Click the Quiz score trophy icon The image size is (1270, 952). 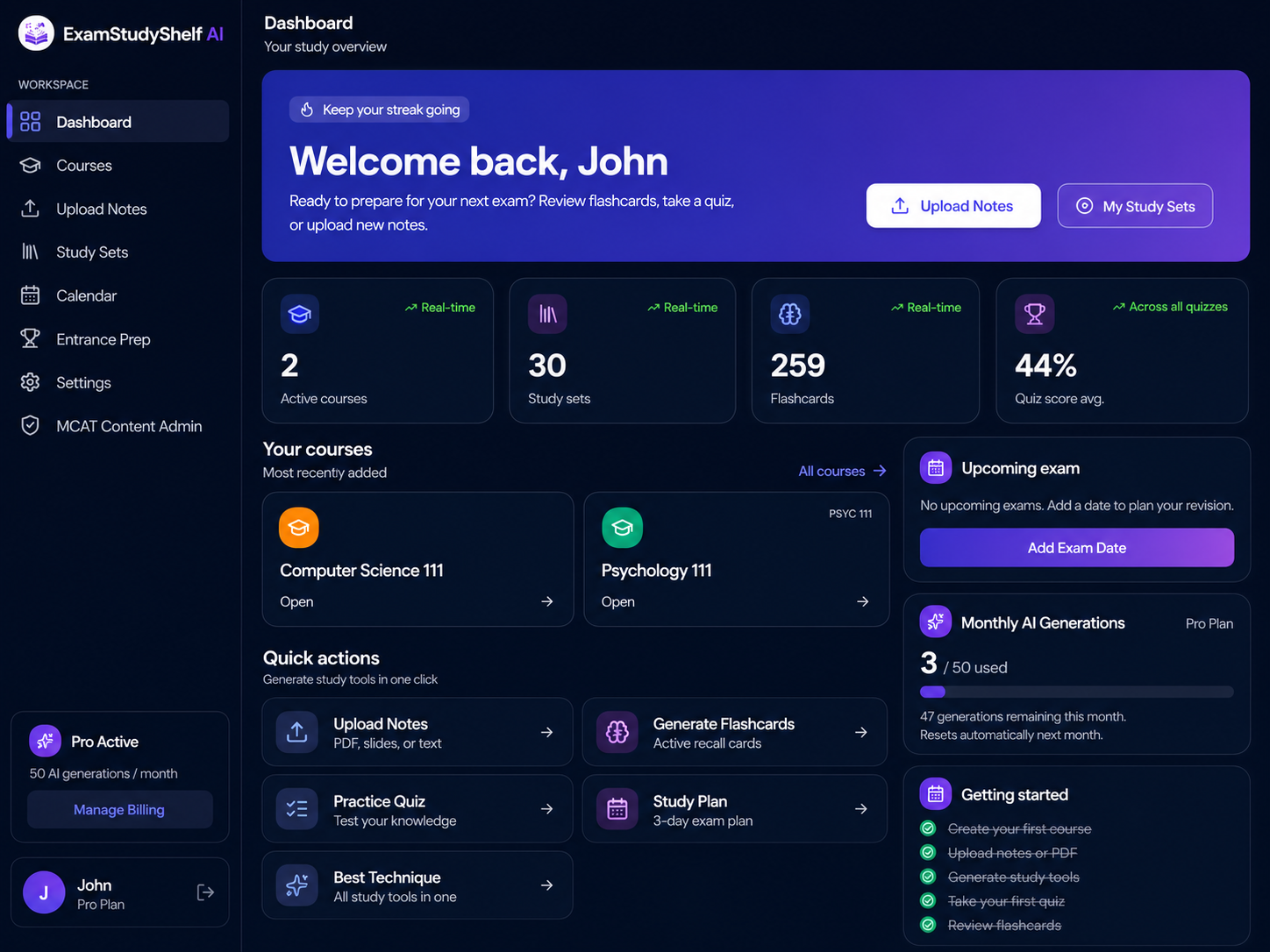[x=1035, y=314]
